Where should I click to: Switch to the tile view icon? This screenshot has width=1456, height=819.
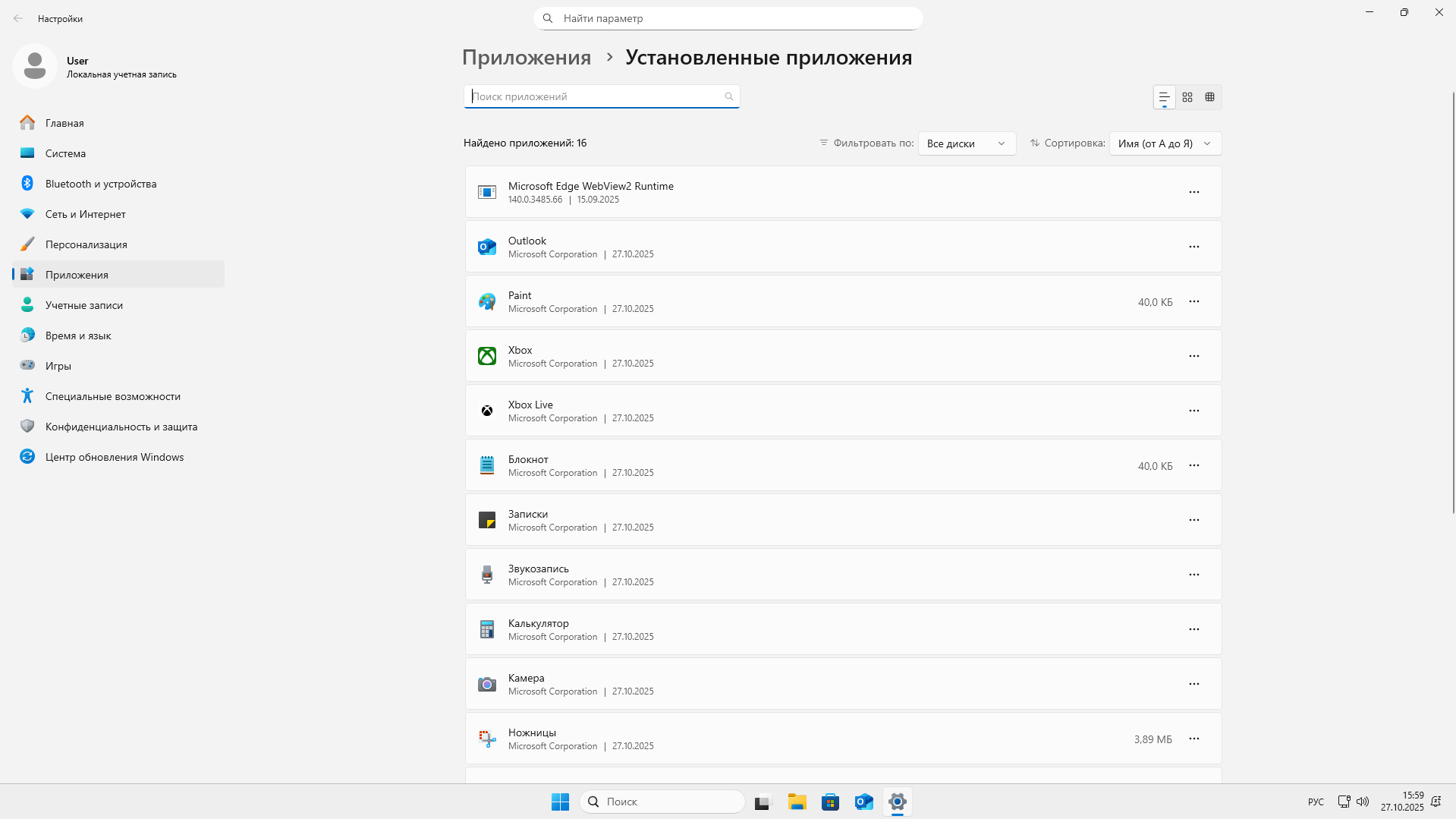(x=1187, y=96)
